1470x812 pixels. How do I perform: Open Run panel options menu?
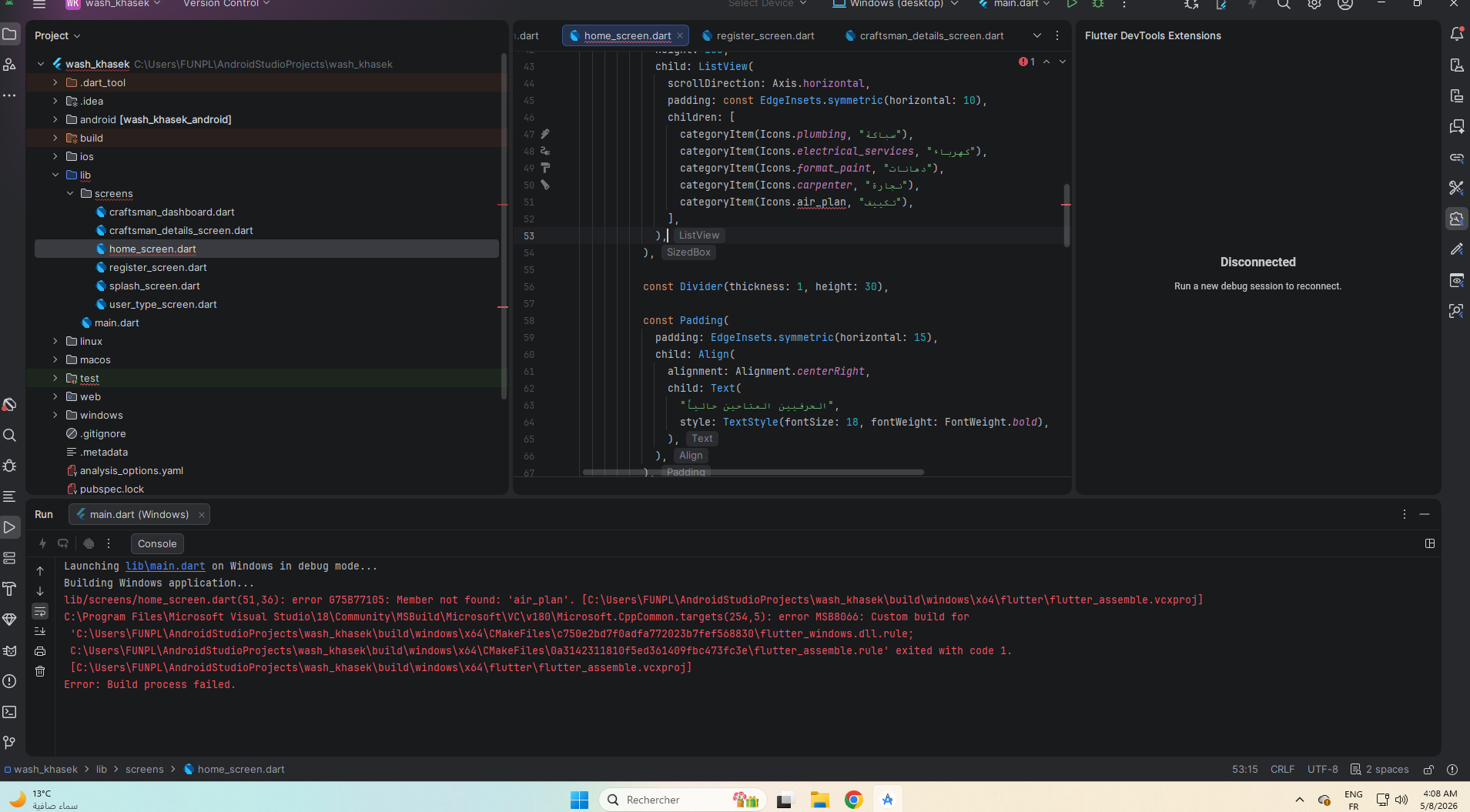(x=1404, y=514)
